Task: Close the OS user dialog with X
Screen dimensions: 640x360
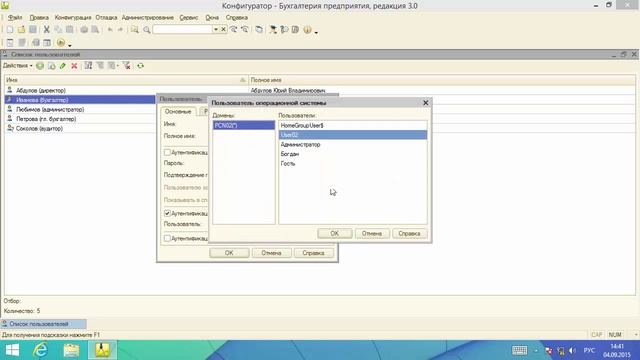Action: 425,103
